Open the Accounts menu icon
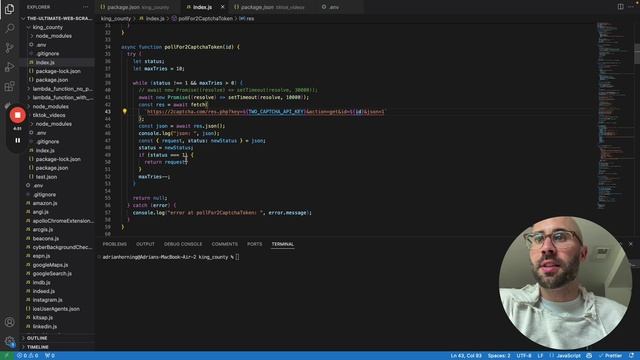The height and width of the screenshot is (360, 640). point(9,322)
